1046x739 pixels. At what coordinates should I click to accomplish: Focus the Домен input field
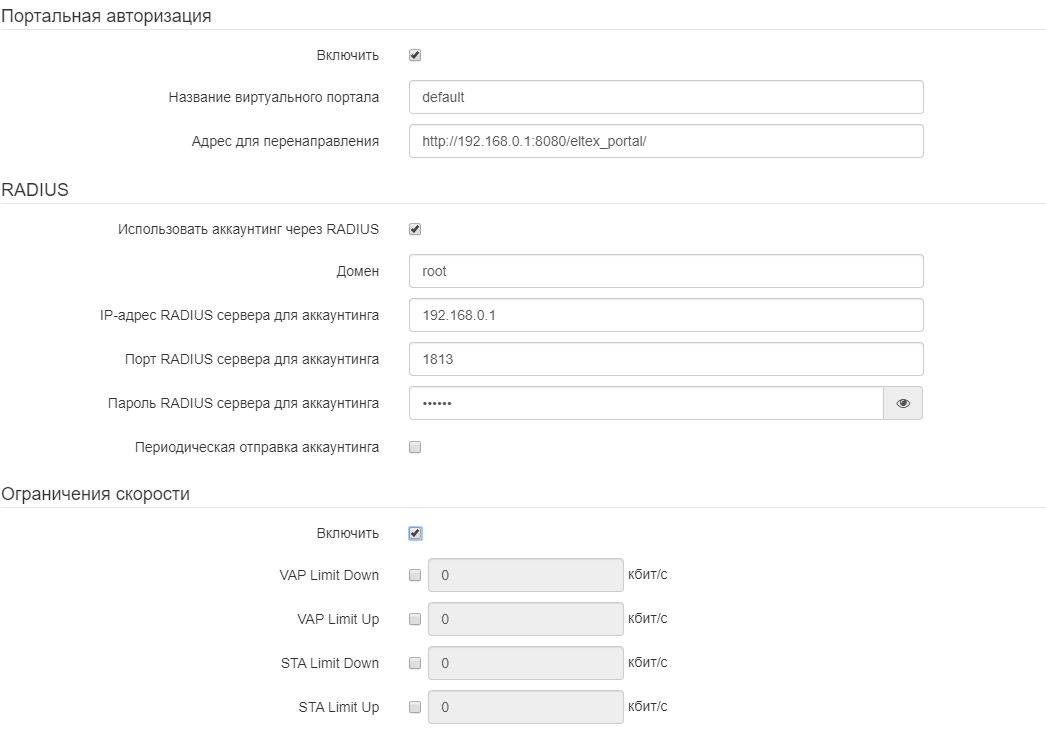[666, 271]
